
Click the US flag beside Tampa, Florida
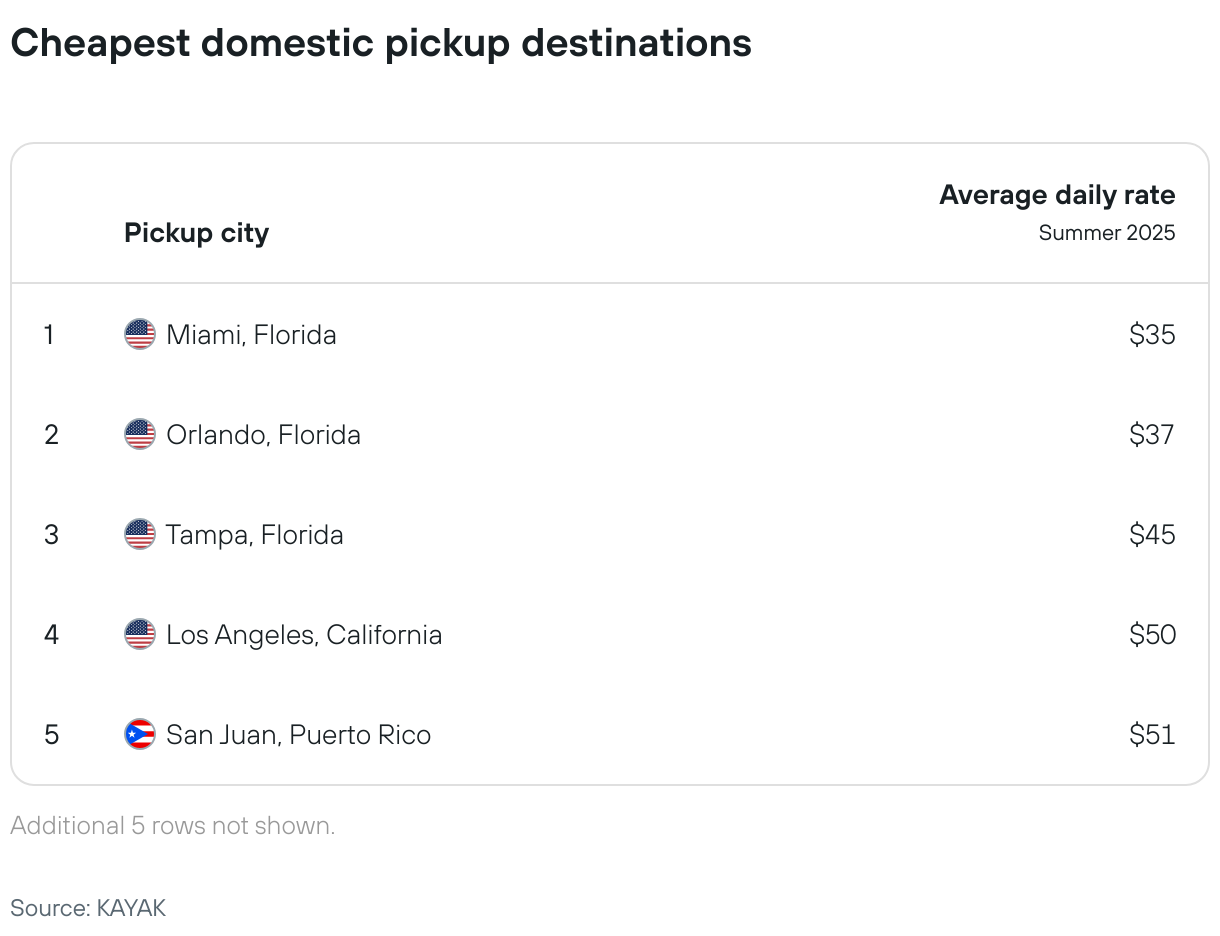pyautogui.click(x=140, y=534)
